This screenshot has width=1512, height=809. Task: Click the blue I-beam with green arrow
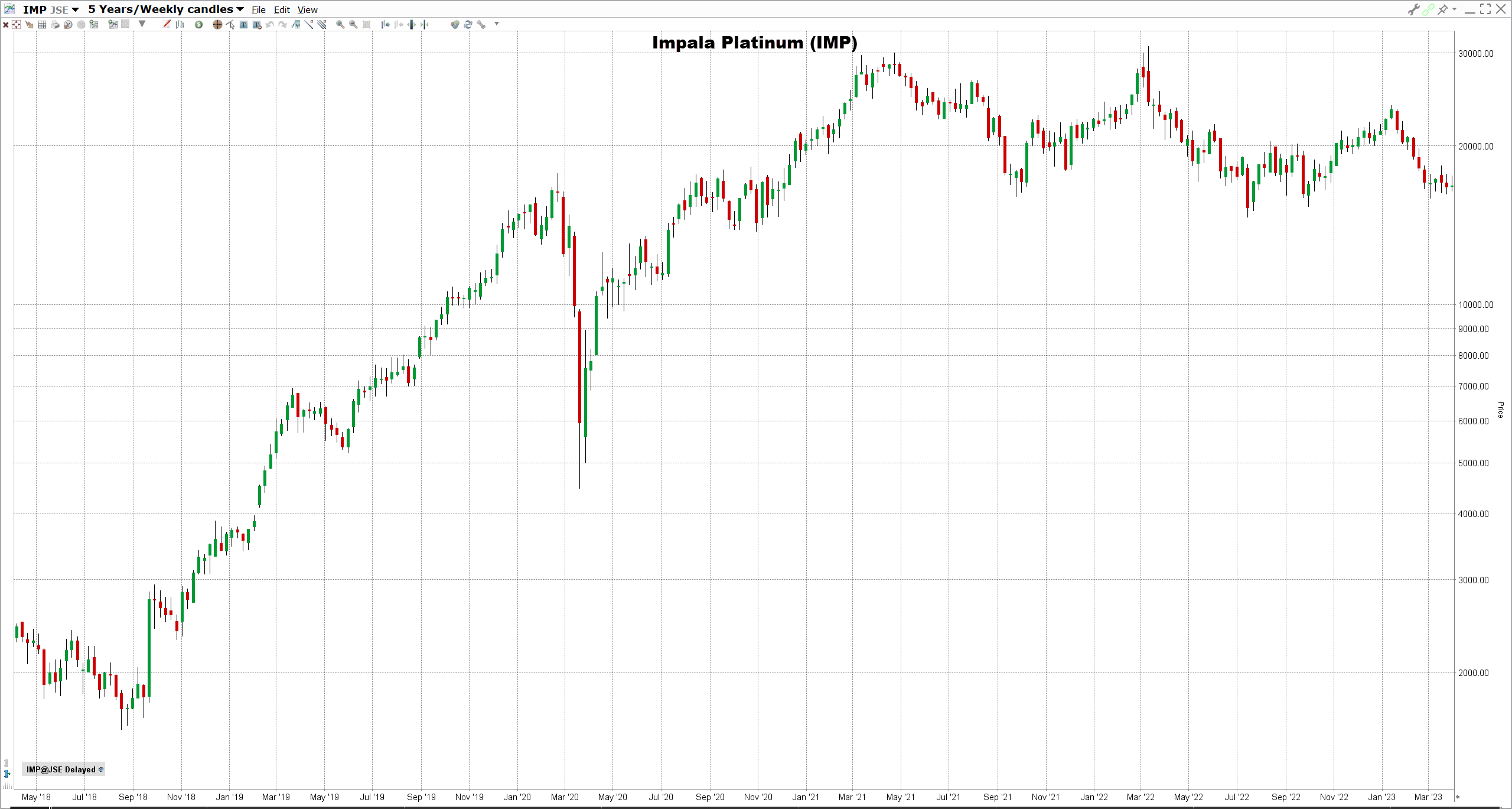coord(7,774)
